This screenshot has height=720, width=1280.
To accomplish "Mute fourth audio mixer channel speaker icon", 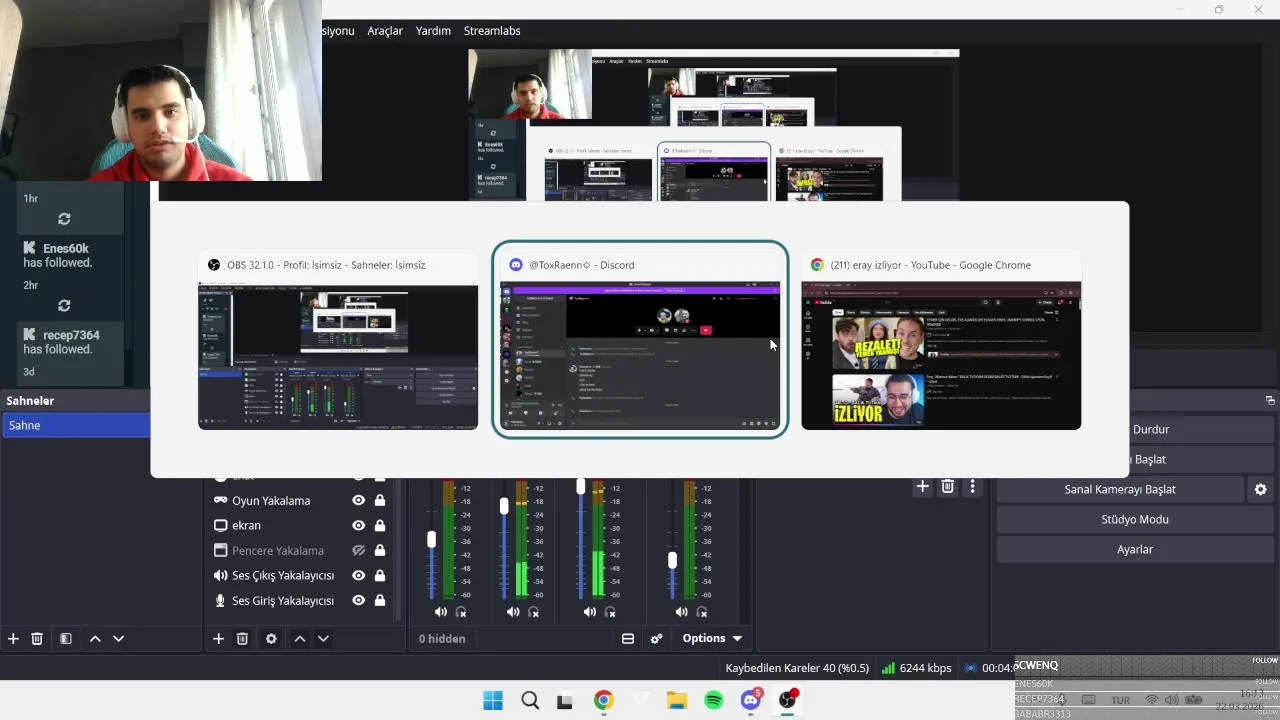I will pos(681,612).
